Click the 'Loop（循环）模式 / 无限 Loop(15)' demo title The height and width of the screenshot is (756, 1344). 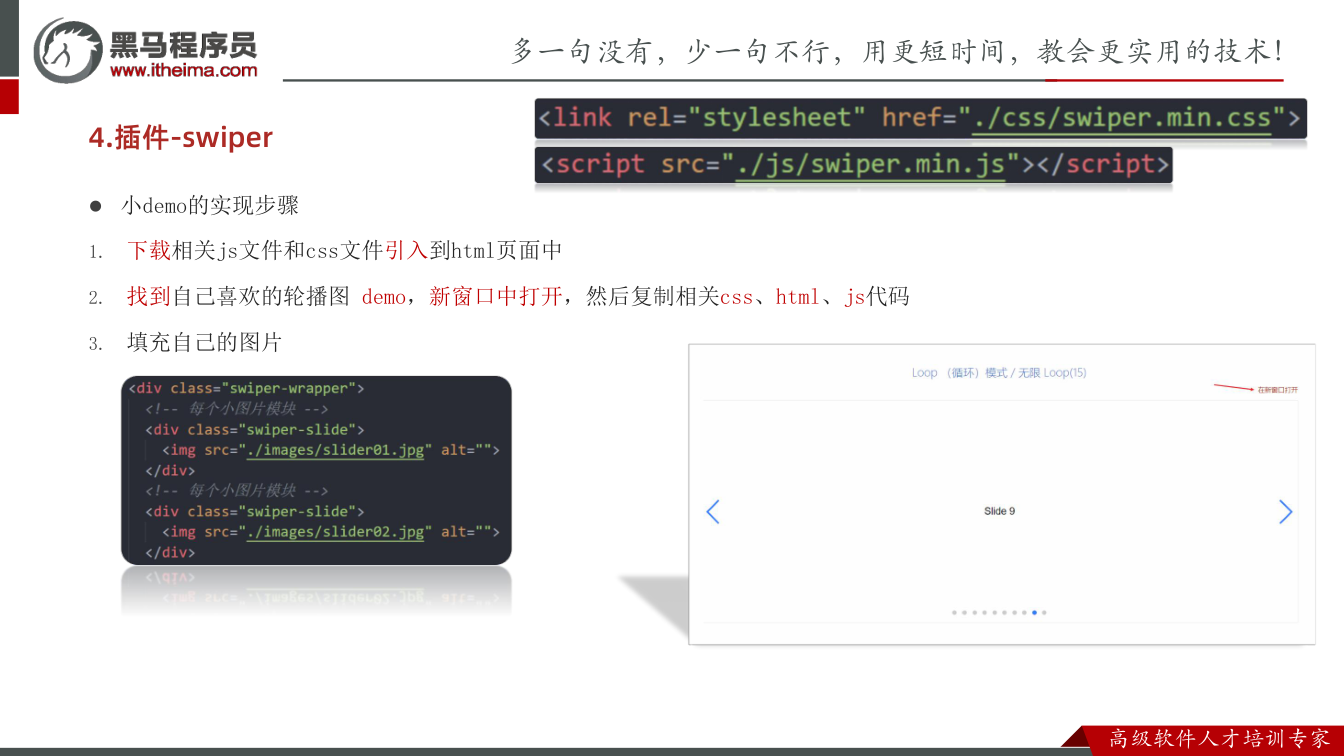[x=999, y=373]
